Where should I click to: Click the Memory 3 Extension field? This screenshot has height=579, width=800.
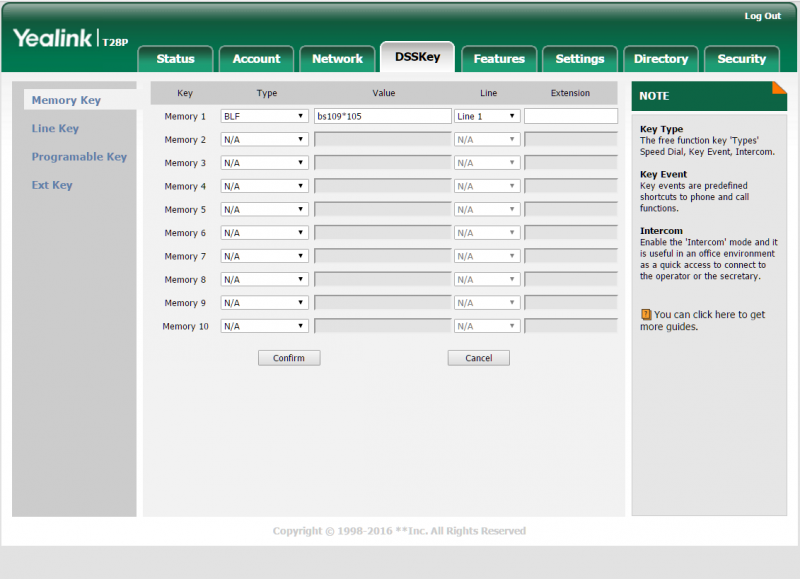coord(571,163)
